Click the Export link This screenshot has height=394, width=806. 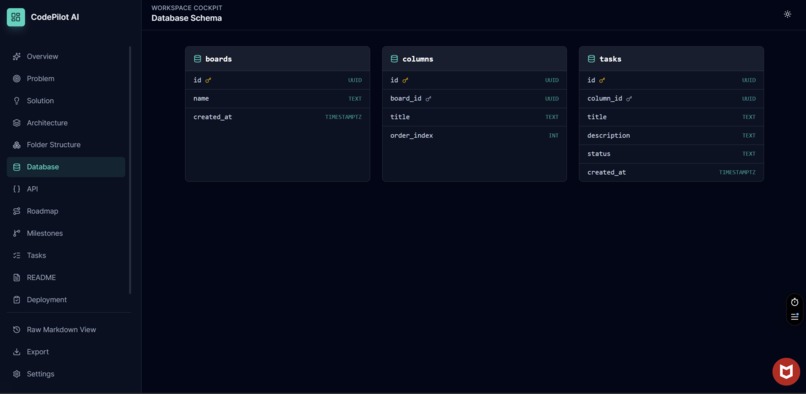pos(66,352)
